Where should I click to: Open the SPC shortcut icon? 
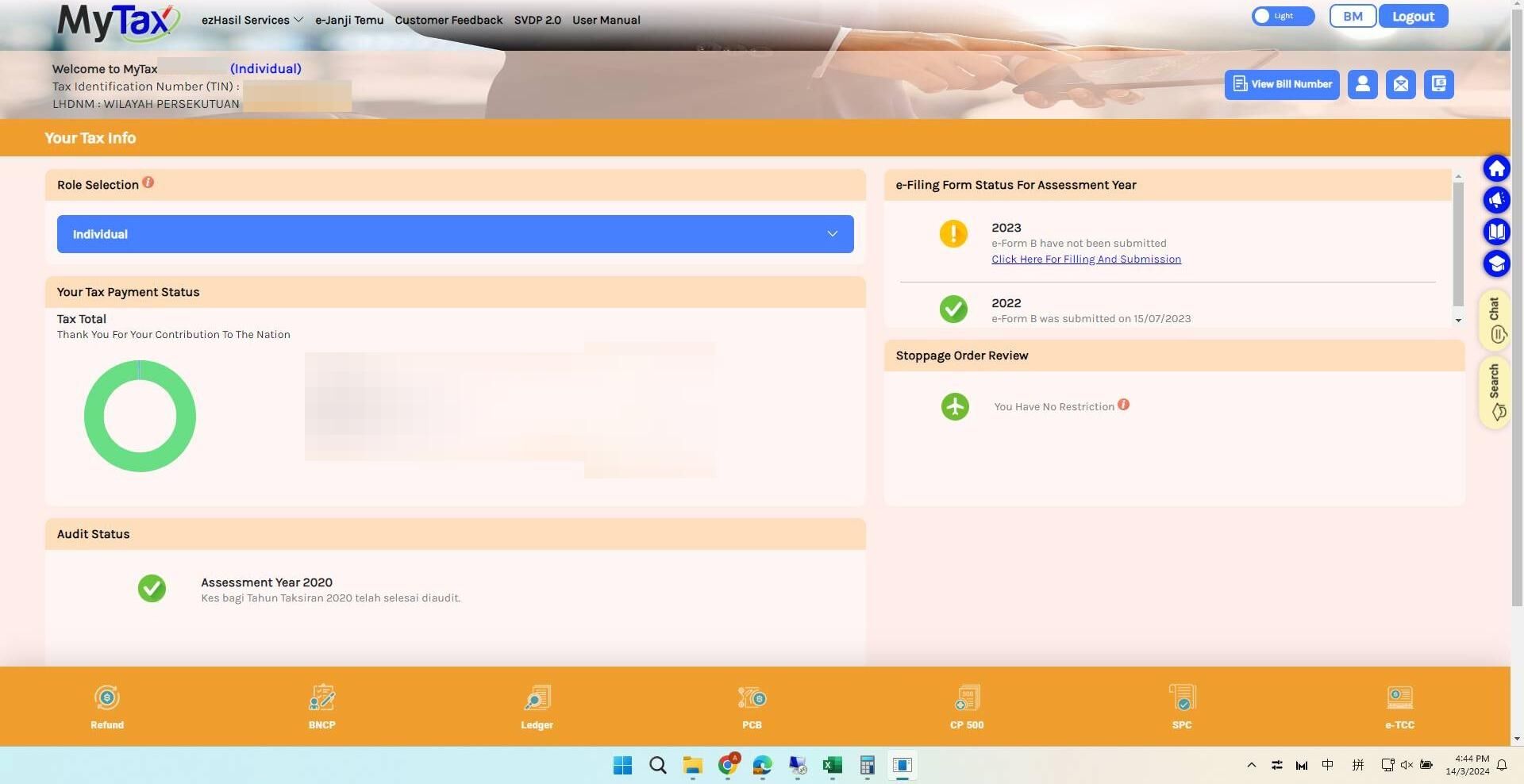click(x=1182, y=698)
